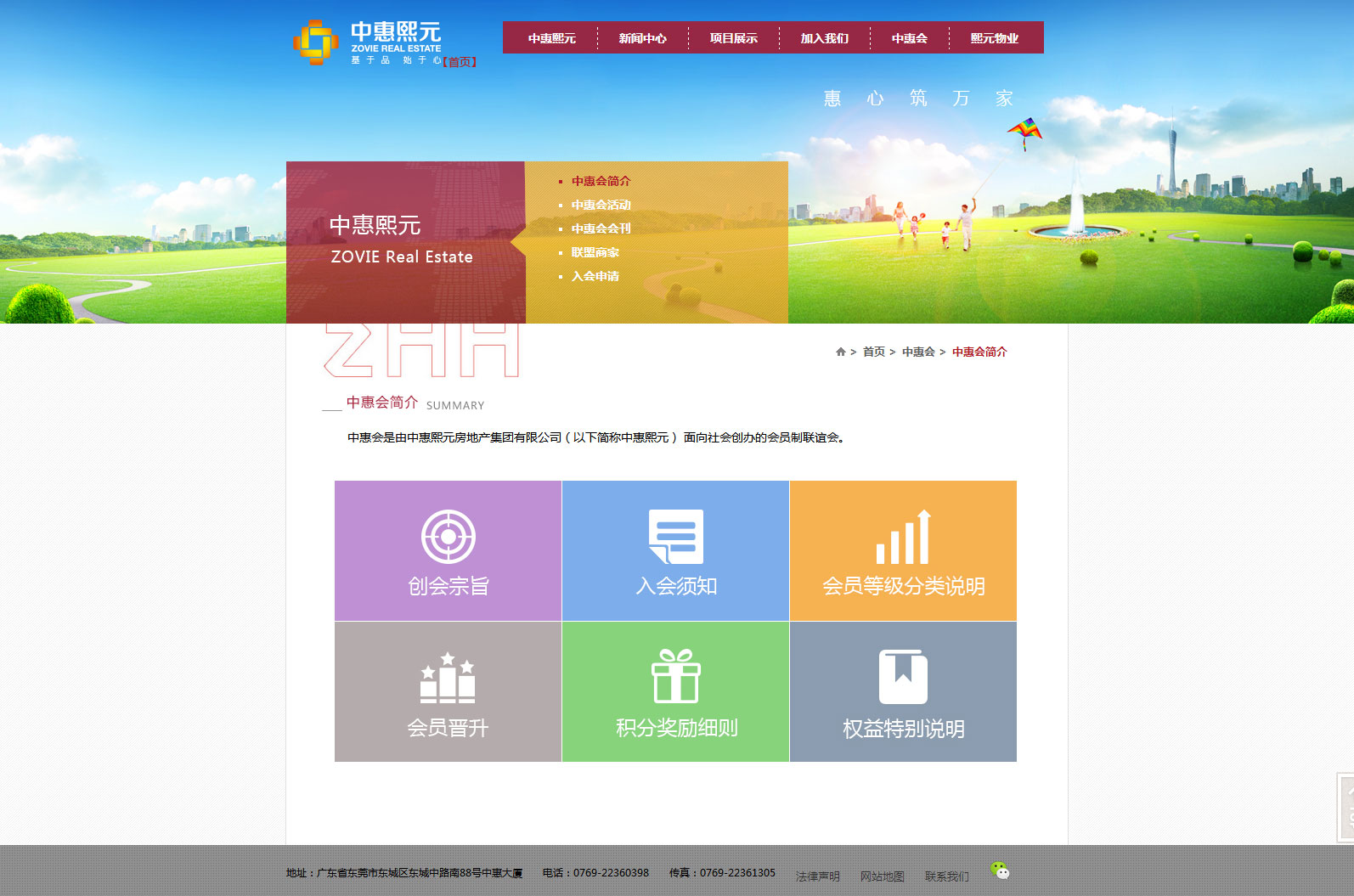Click the ZOVIE Real Estate logo icon
This screenshot has width=1354, height=896.
tap(316, 42)
